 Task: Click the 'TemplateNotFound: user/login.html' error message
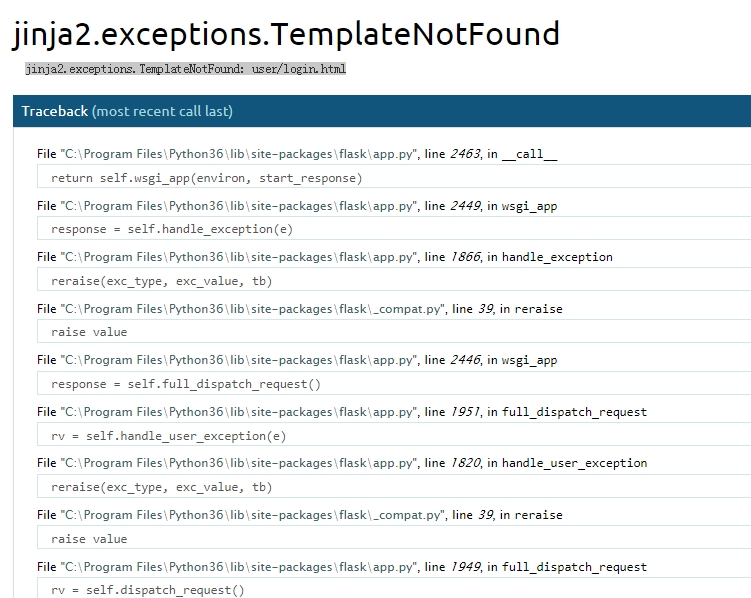coord(186,69)
